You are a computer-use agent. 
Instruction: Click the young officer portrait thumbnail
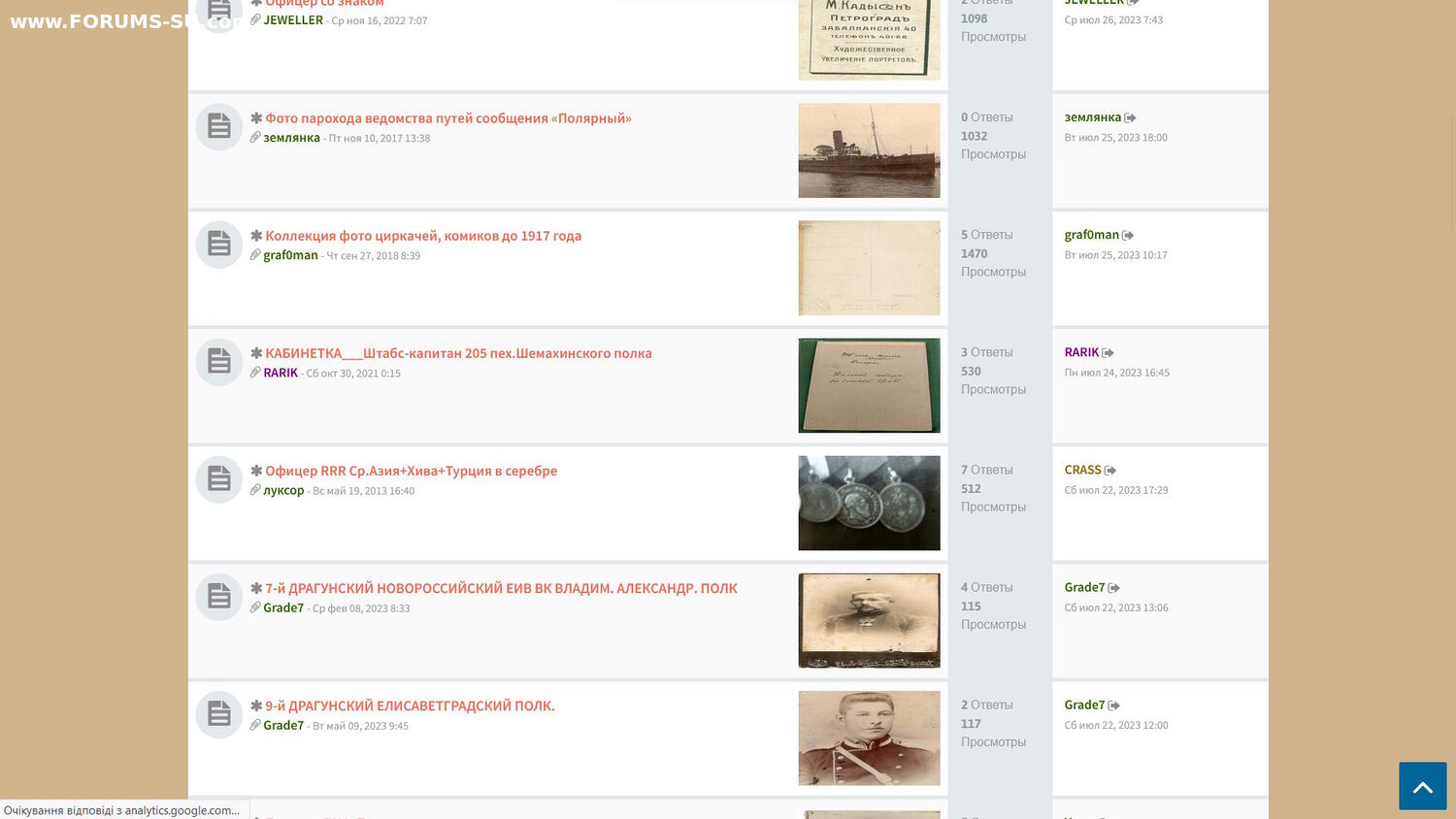(x=869, y=737)
